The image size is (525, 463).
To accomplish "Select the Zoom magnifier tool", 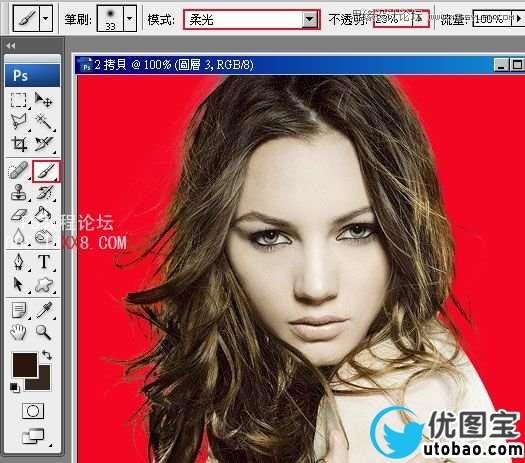I will tap(44, 332).
